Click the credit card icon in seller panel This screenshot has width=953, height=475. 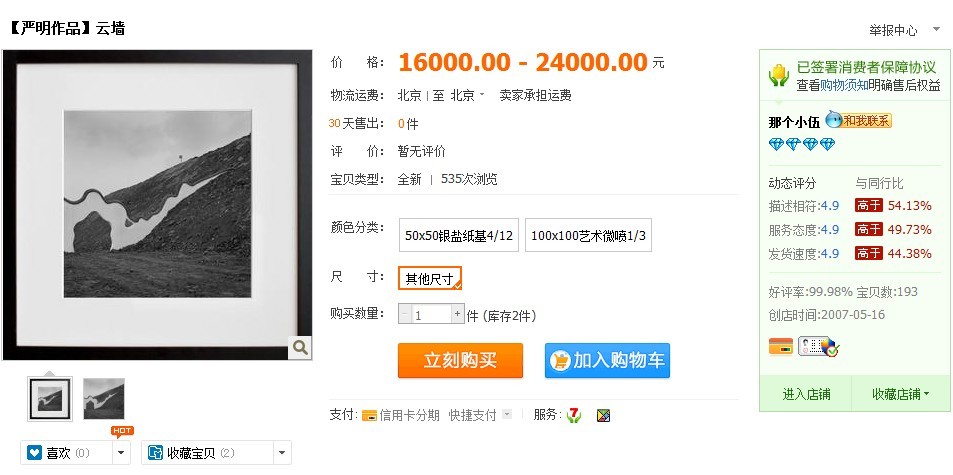pos(781,347)
